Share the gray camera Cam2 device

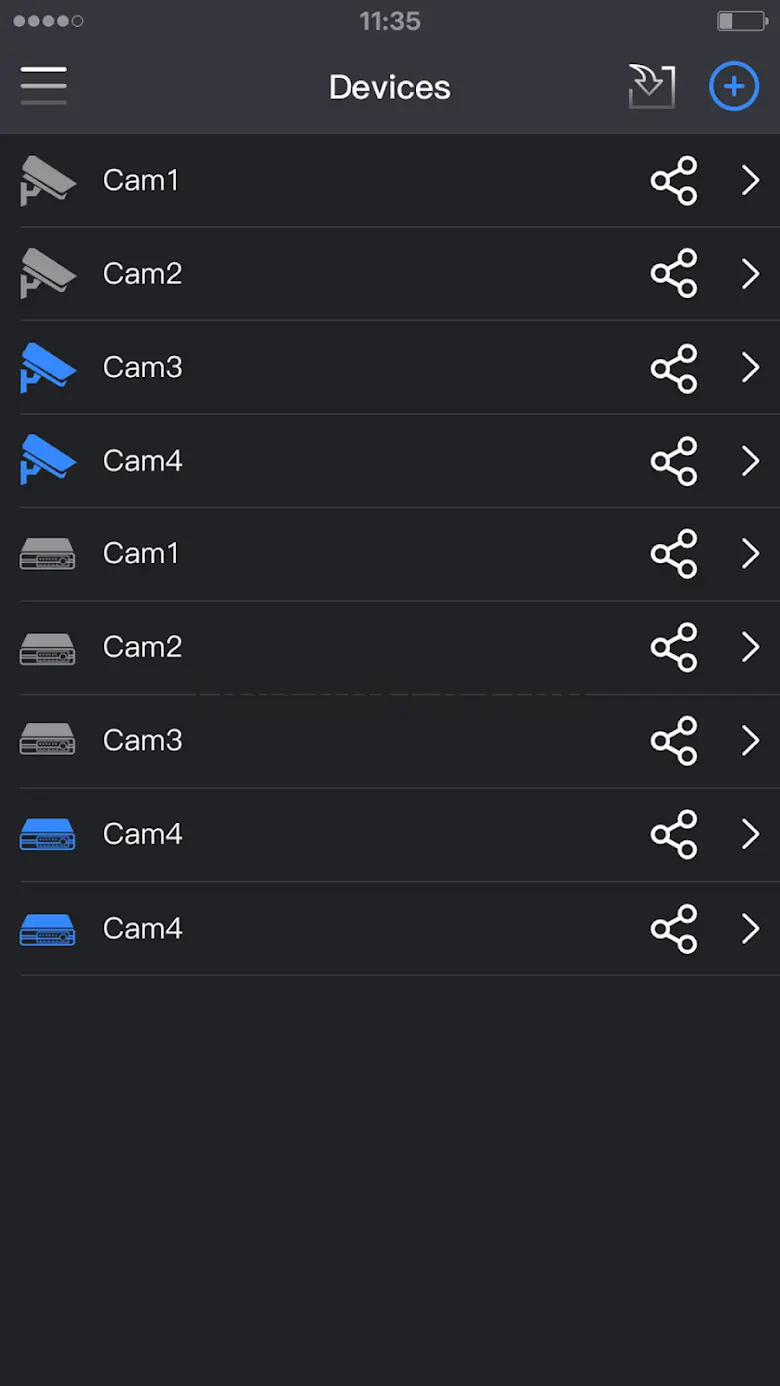coord(674,274)
